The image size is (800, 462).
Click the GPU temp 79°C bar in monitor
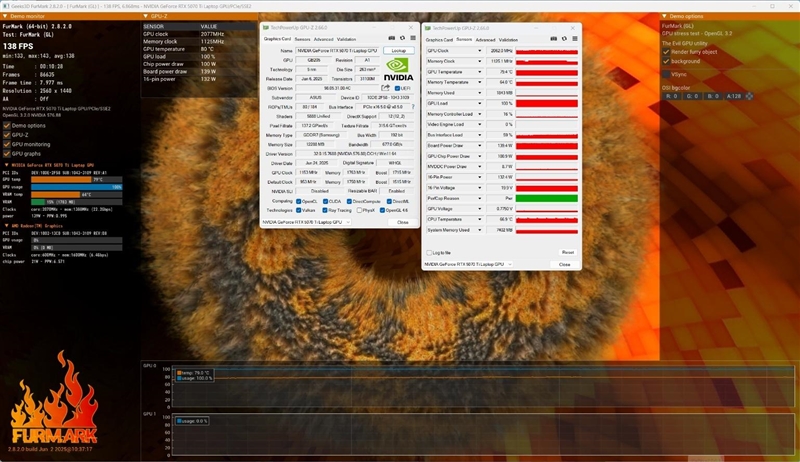tap(77, 179)
